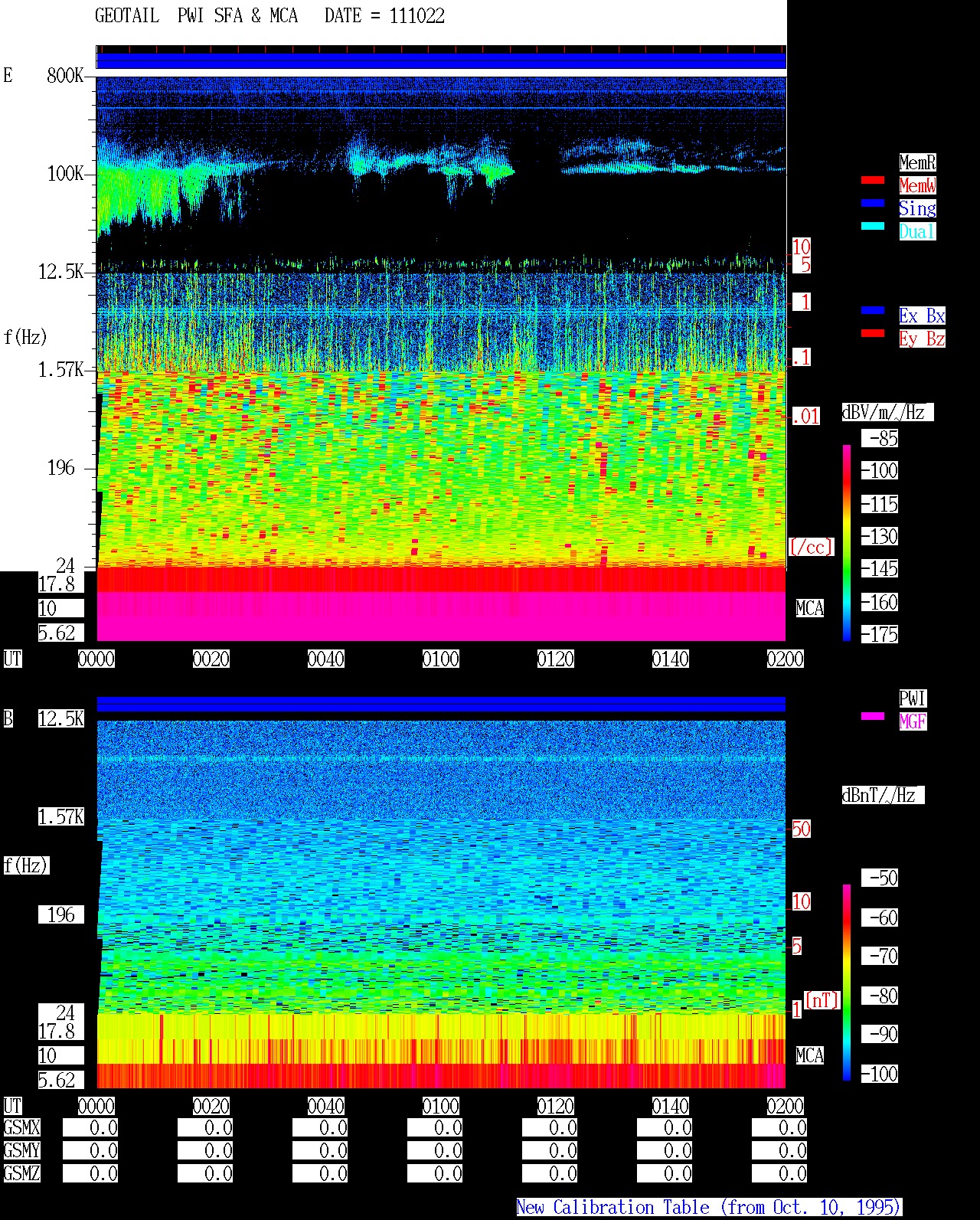Screen dimensions: 980x1220
Task: Click the cyan Dual legend swatch
Action: coord(872,226)
